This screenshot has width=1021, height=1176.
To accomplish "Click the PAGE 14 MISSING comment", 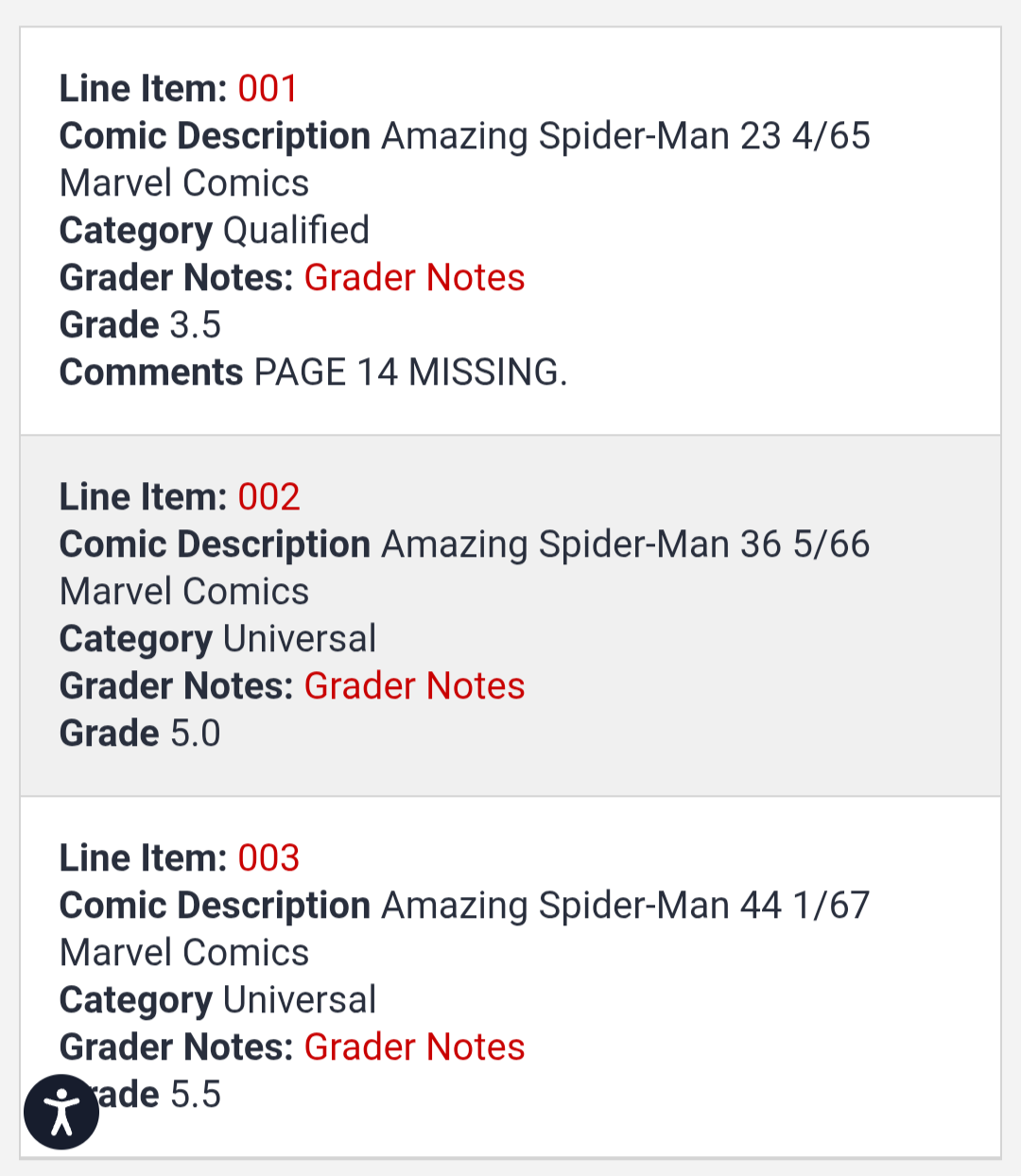I will point(410,372).
